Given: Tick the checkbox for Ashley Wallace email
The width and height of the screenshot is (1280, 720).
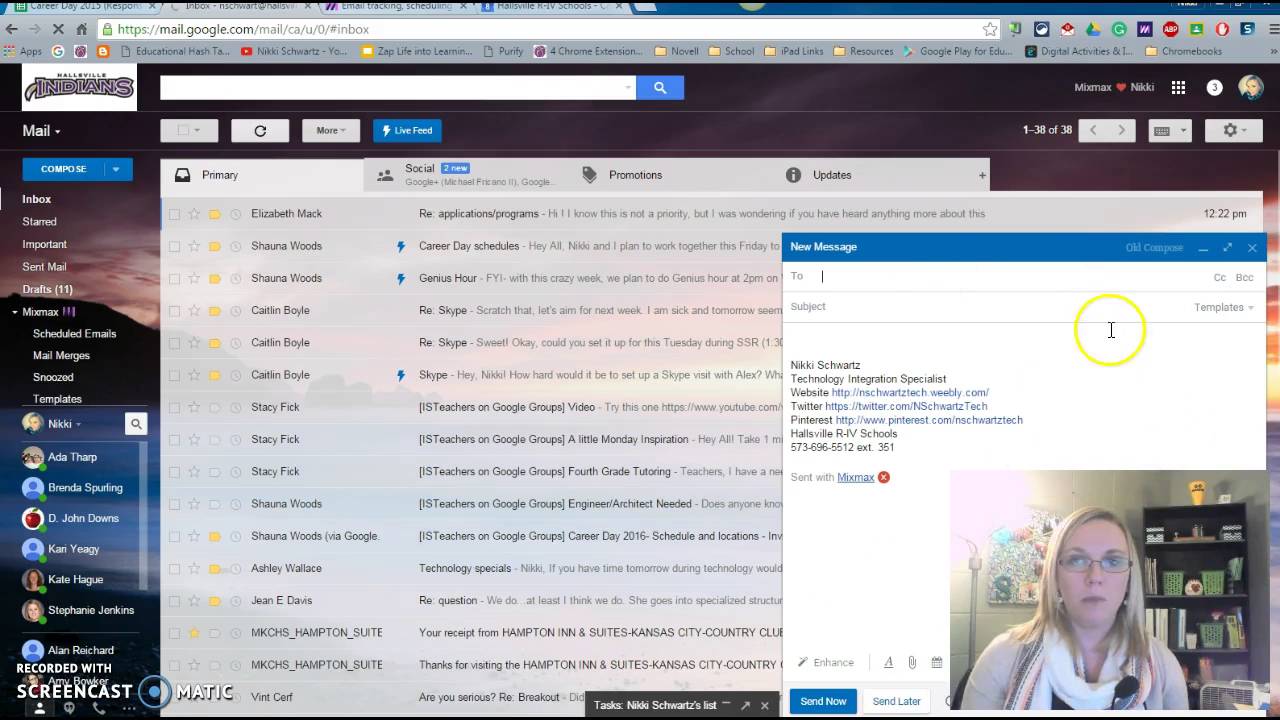Looking at the screenshot, I should 174,568.
